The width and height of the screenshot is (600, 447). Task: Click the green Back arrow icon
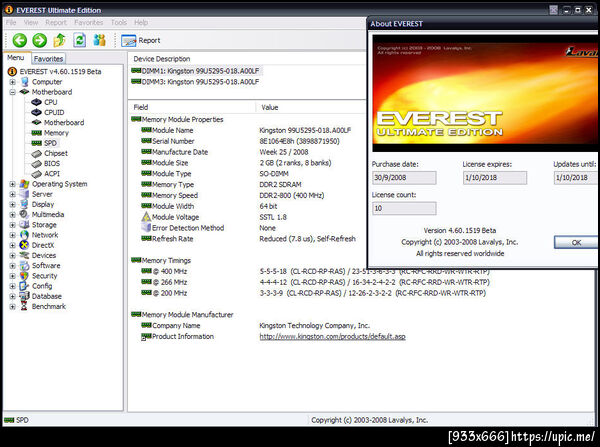(20, 40)
